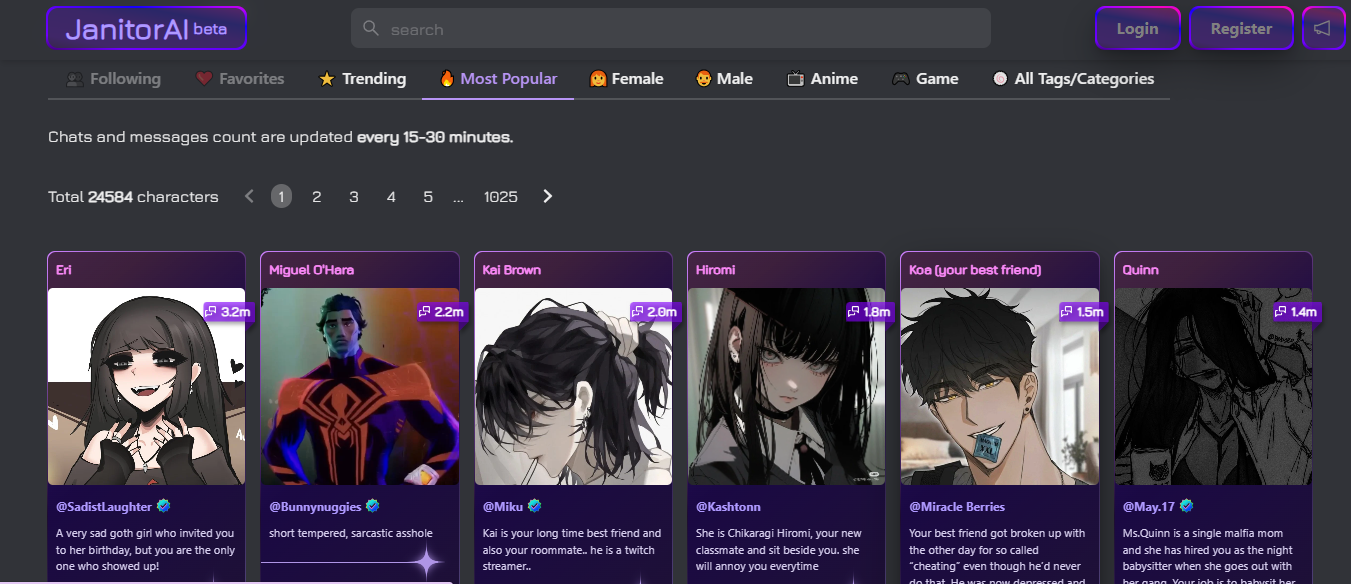1351x584 pixels.
Task: Click verified badge next to @SadistLaughter
Action: pyautogui.click(x=163, y=506)
